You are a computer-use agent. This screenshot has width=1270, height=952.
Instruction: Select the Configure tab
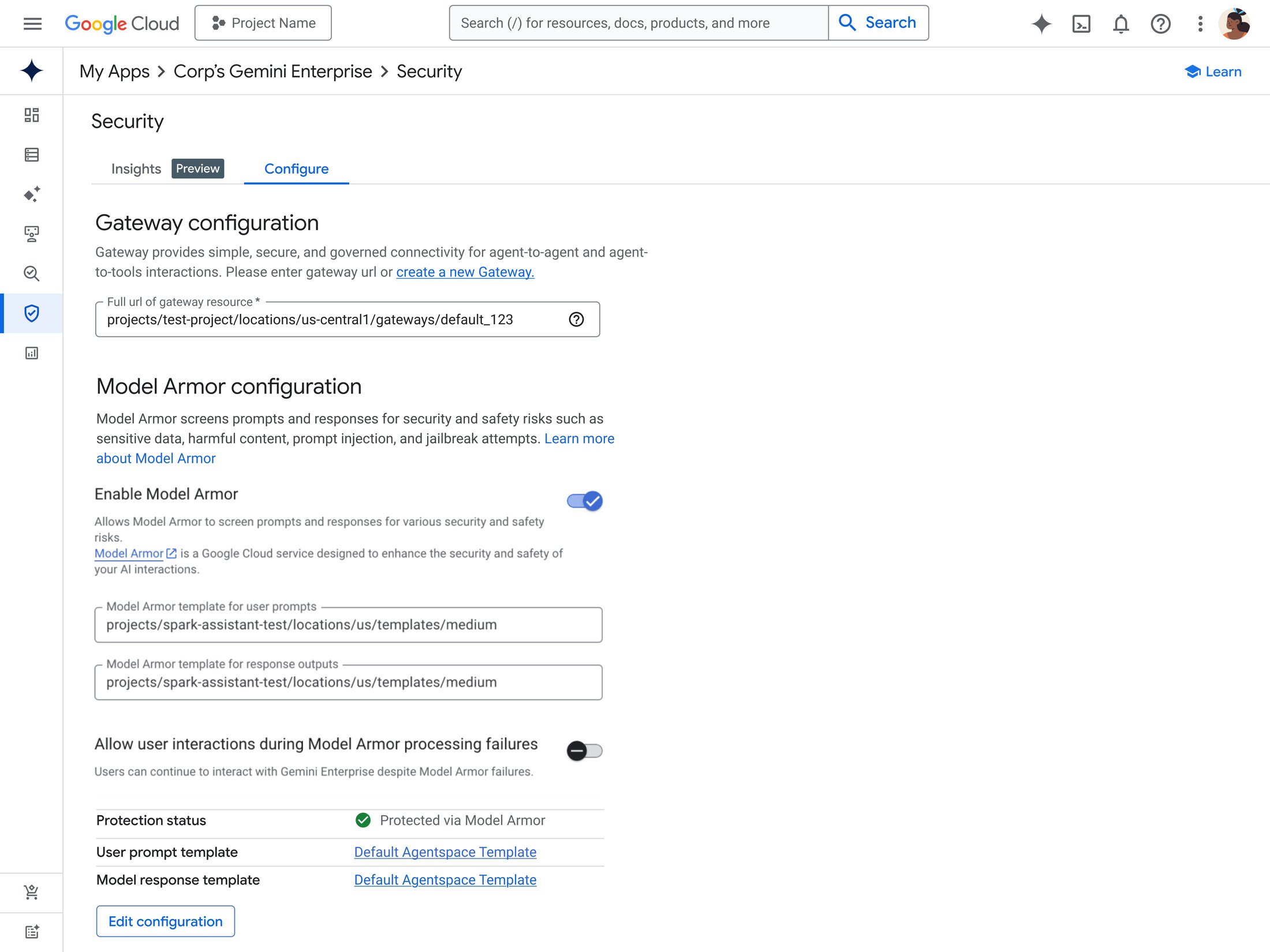click(296, 168)
